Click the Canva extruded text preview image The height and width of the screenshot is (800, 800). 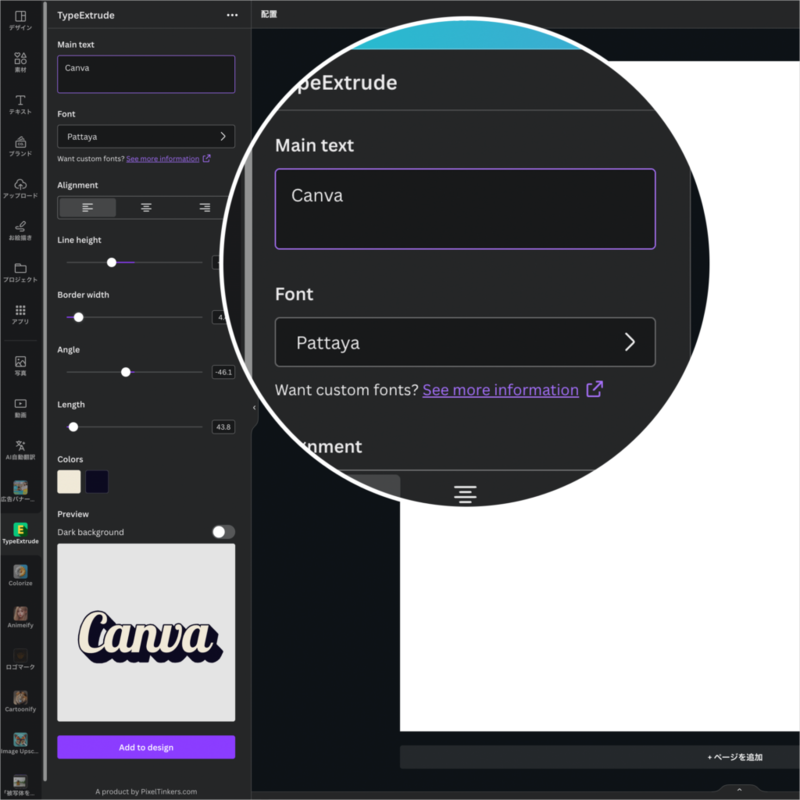(146, 633)
